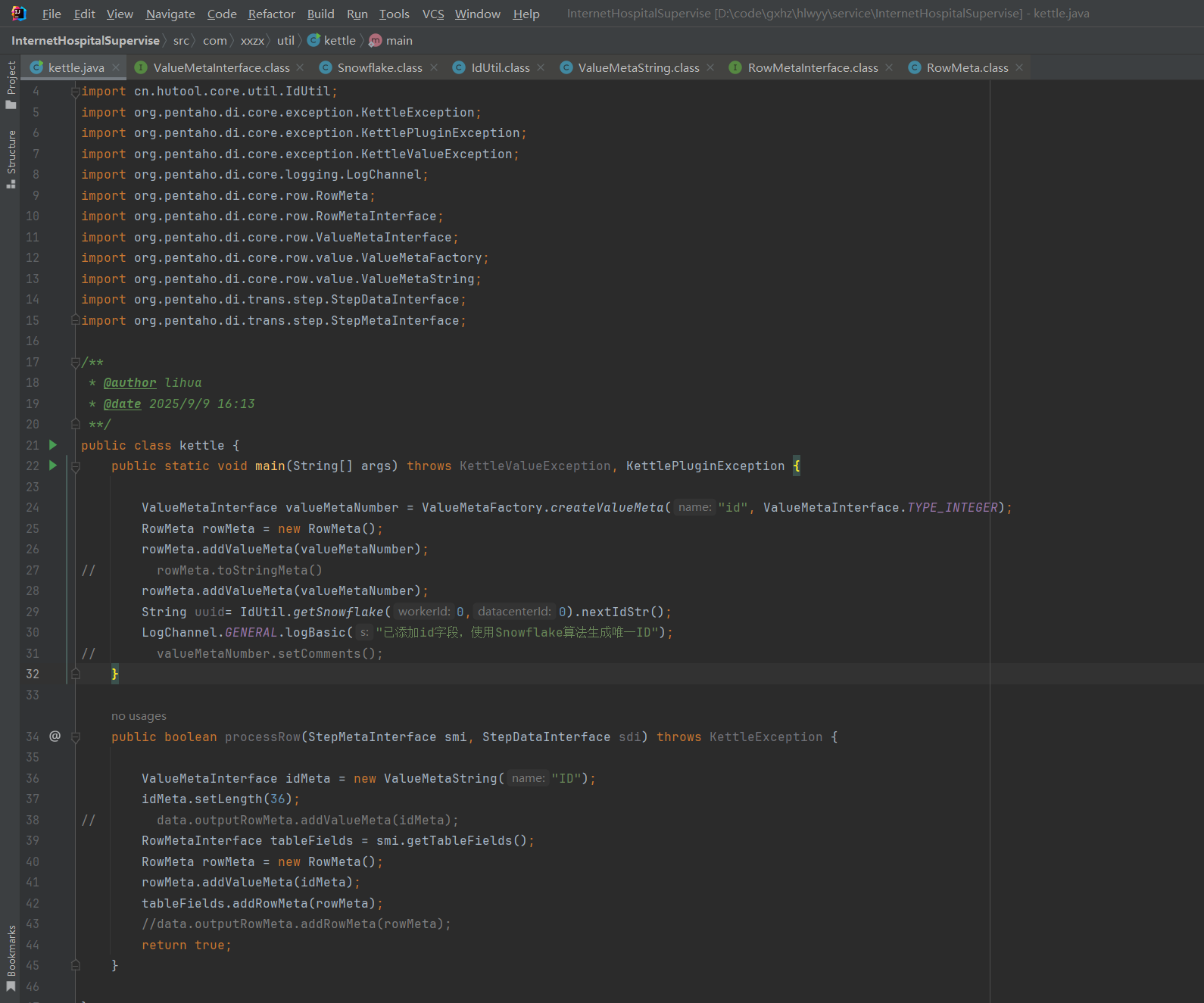Toggle the import fold end marker on line 15

[75, 320]
